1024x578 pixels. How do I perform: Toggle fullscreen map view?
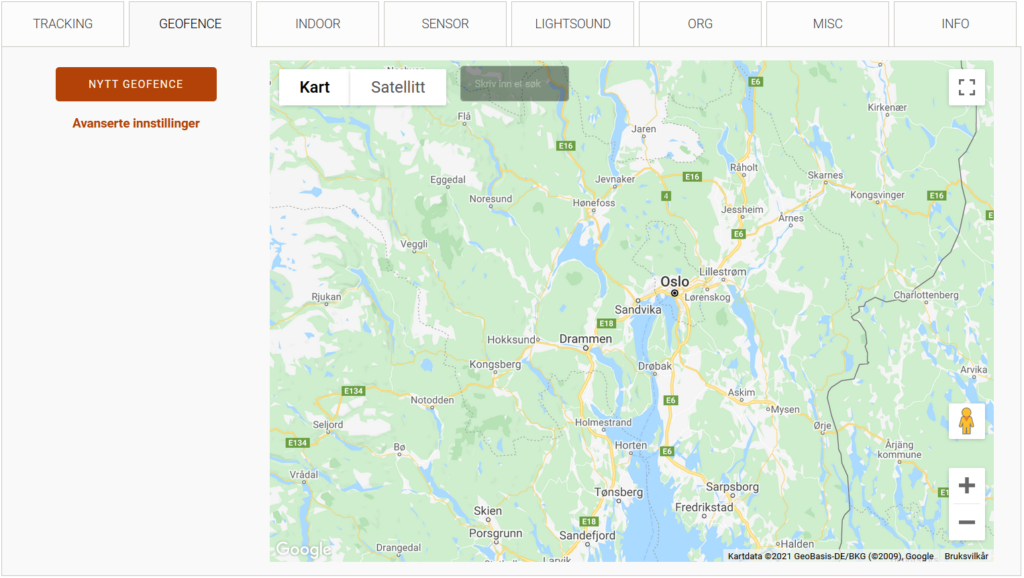point(967,88)
